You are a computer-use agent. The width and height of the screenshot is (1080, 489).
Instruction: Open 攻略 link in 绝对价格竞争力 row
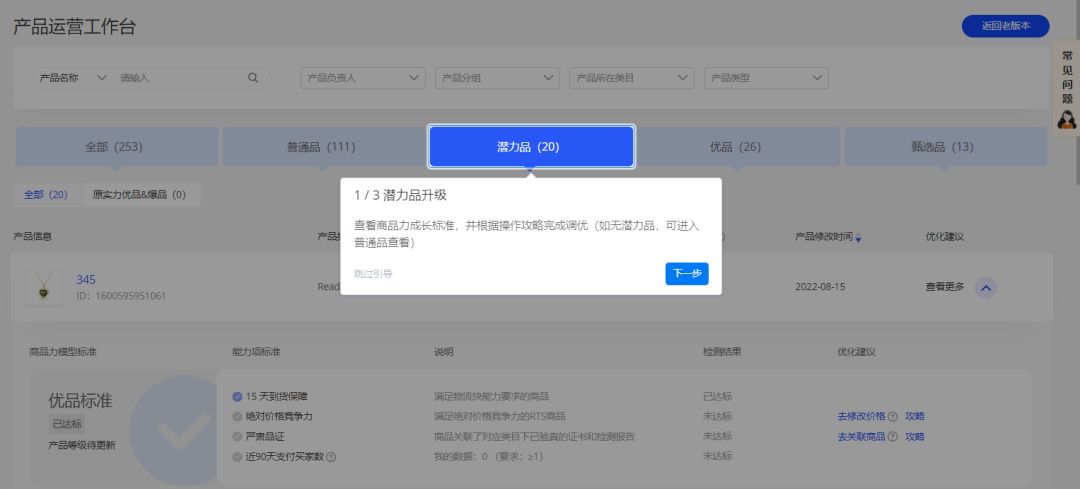[x=915, y=417]
